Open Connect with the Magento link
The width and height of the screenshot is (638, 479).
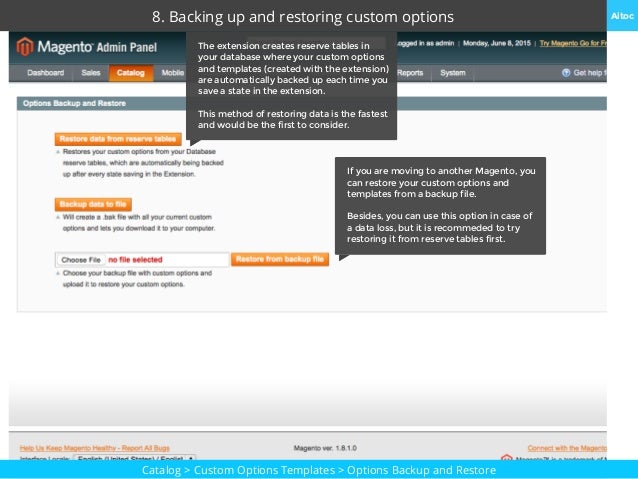(567, 448)
